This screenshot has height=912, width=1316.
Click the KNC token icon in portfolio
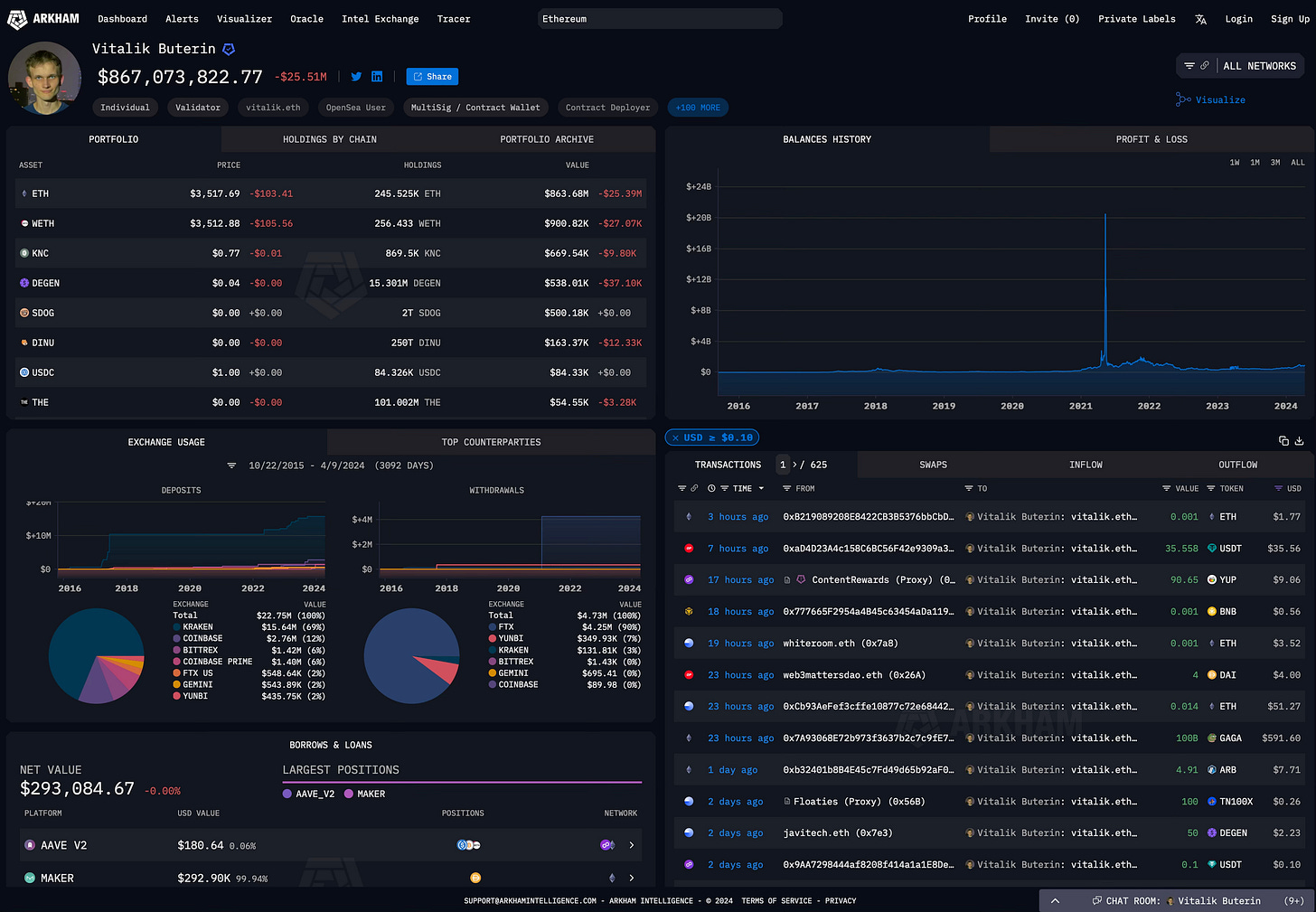tap(24, 253)
